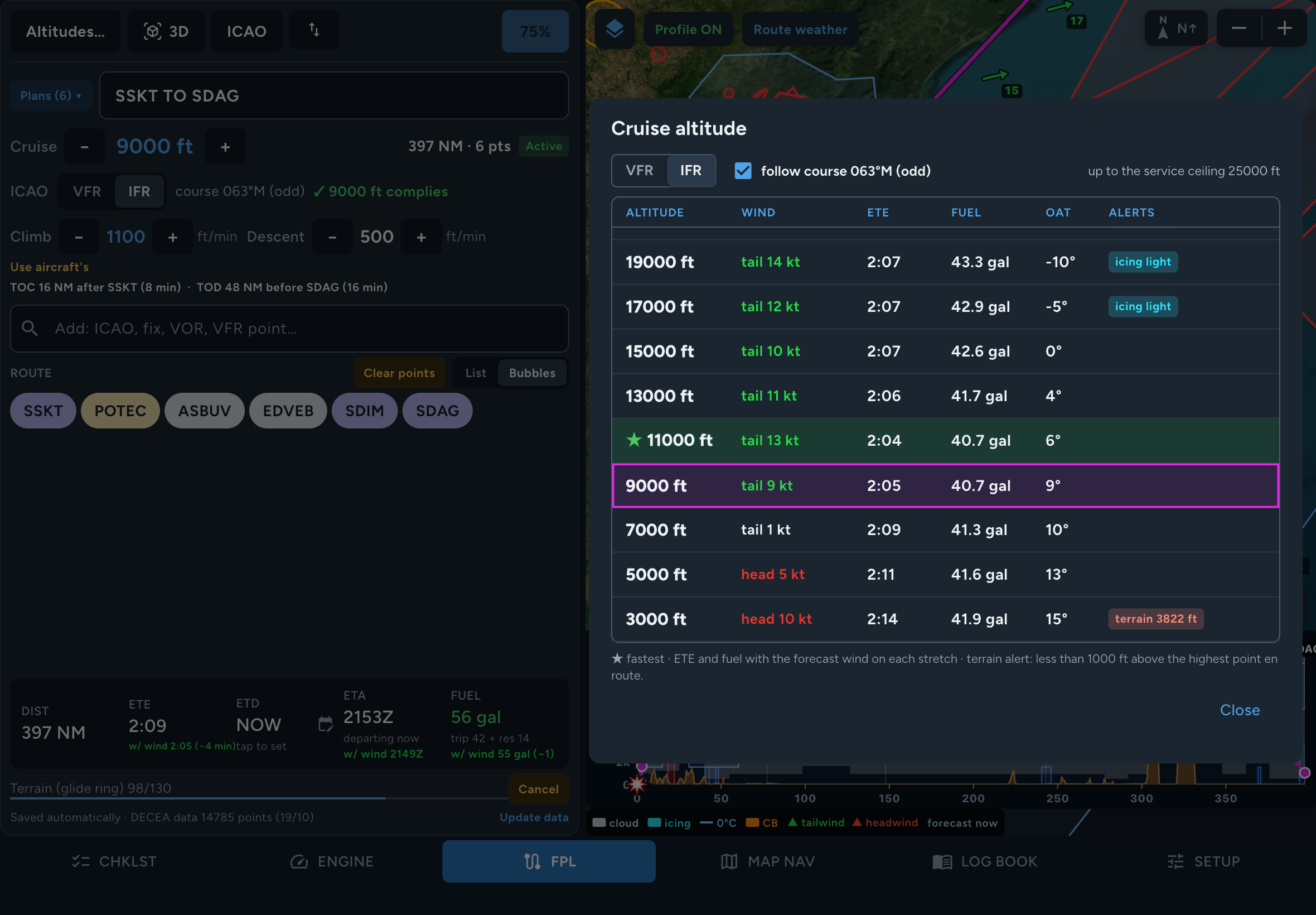Screen dimensions: 1316x915
Task: Click the Cancel button
Action: pos(539,789)
